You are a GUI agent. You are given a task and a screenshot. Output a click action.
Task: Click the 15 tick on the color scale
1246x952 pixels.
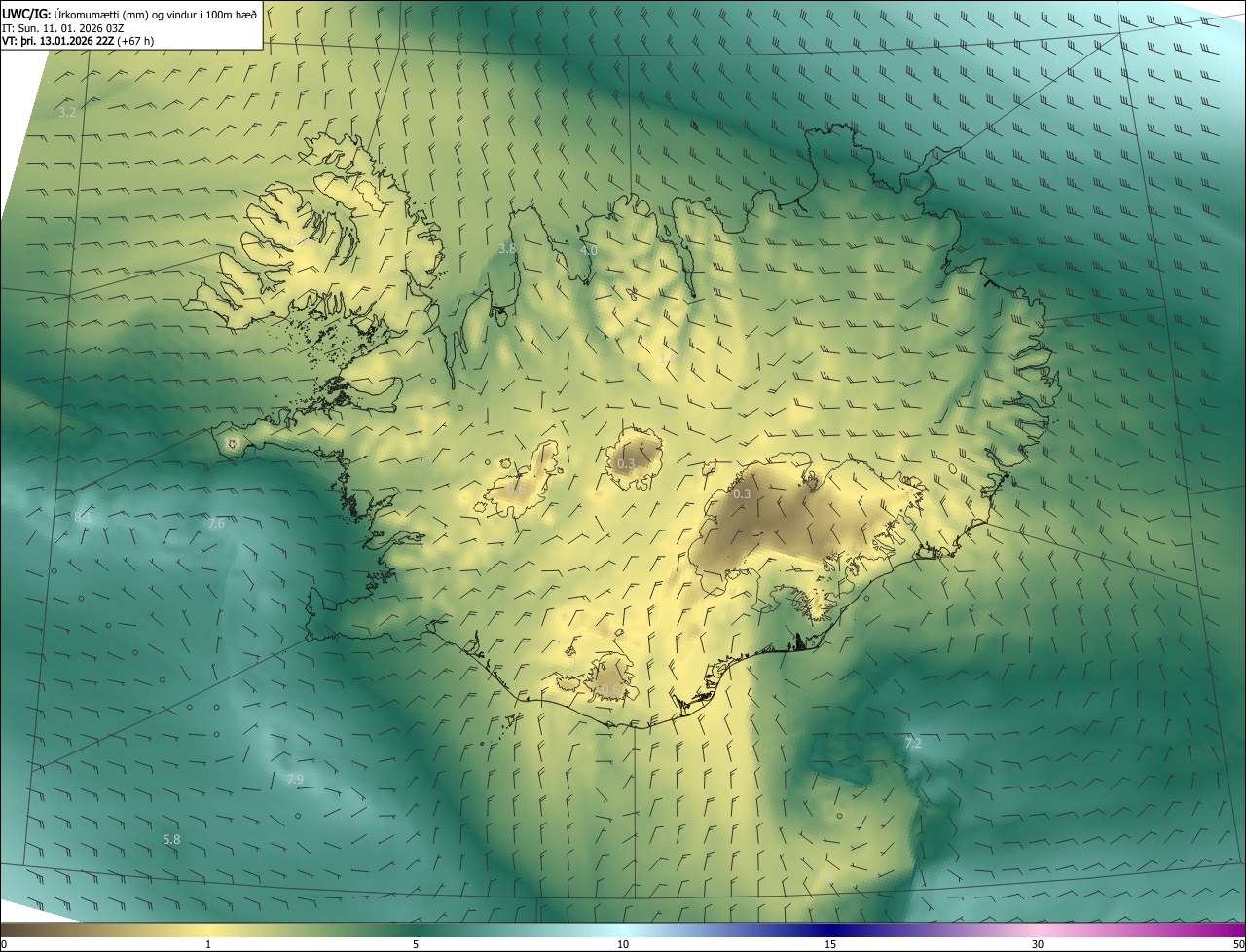[830, 944]
